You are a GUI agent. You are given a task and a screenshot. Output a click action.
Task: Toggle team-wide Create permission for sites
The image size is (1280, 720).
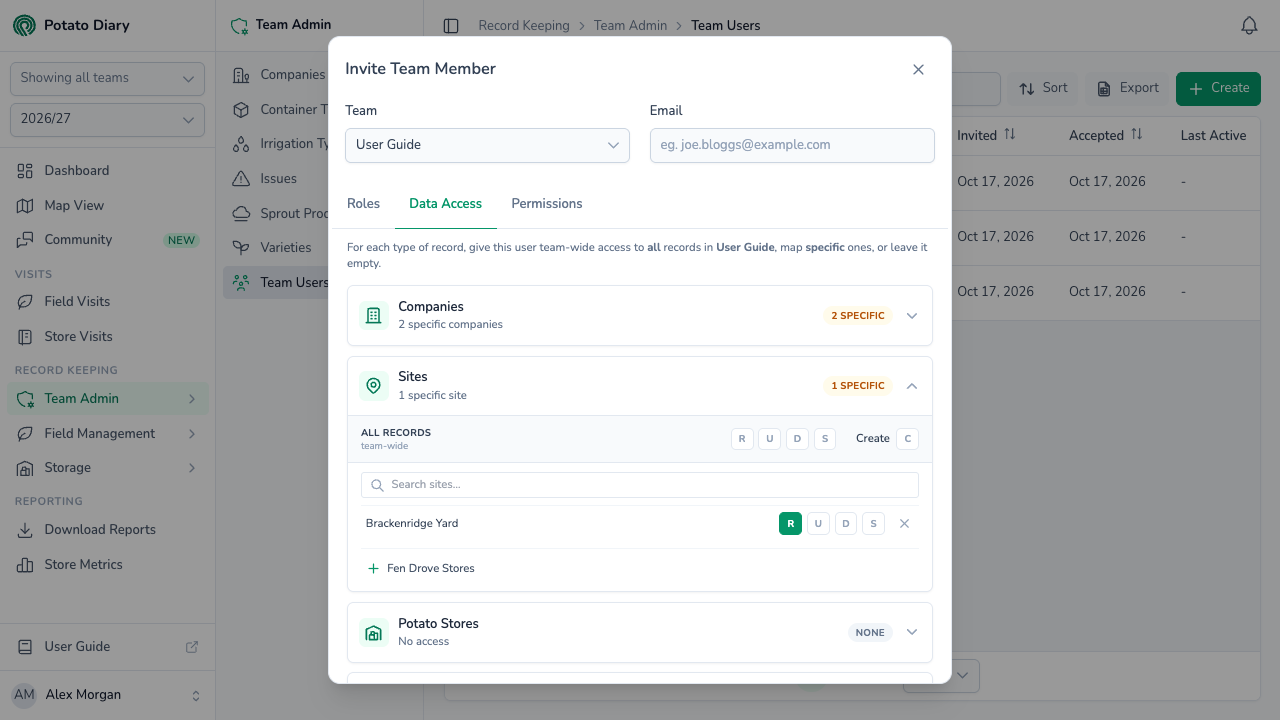[907, 439]
